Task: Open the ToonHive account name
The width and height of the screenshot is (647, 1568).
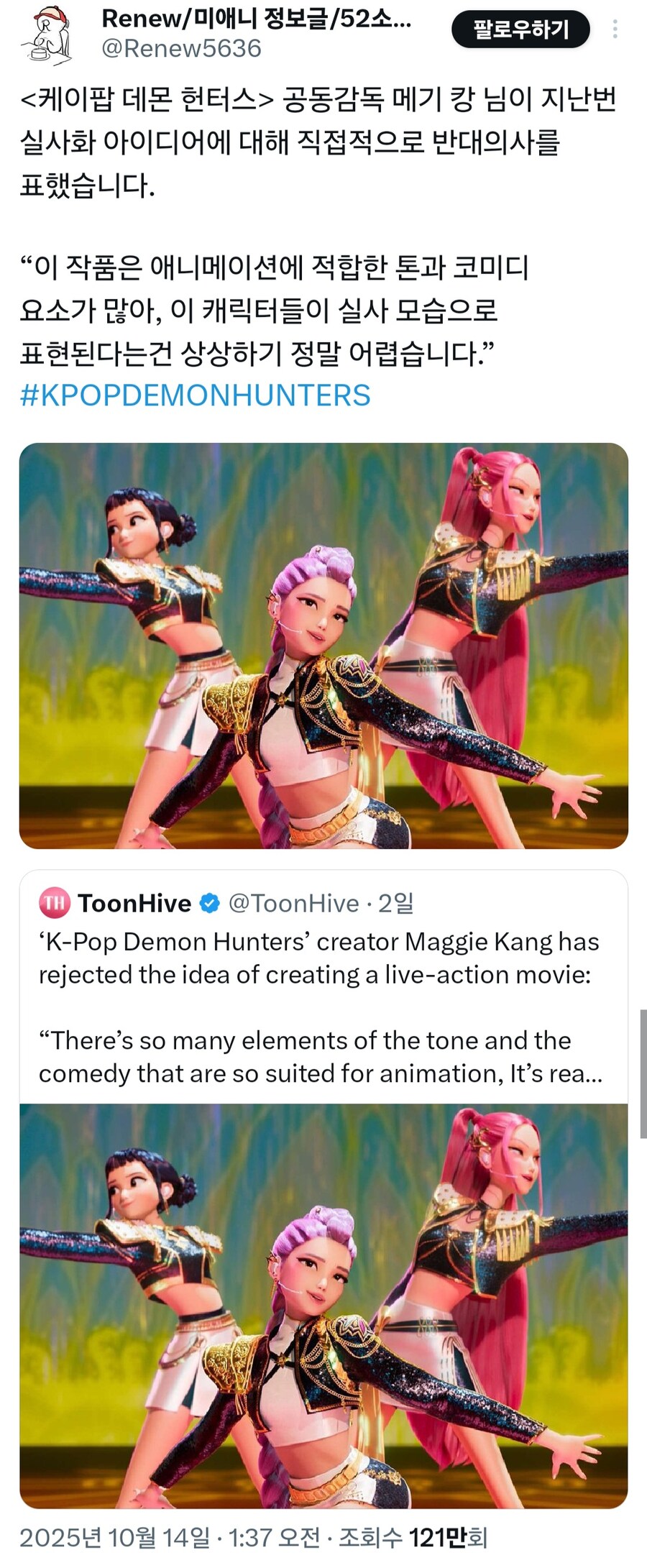Action: (134, 903)
